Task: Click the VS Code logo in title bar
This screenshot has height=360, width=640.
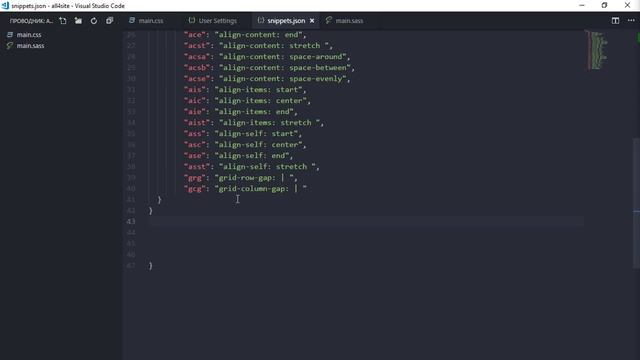Action: pos(5,6)
